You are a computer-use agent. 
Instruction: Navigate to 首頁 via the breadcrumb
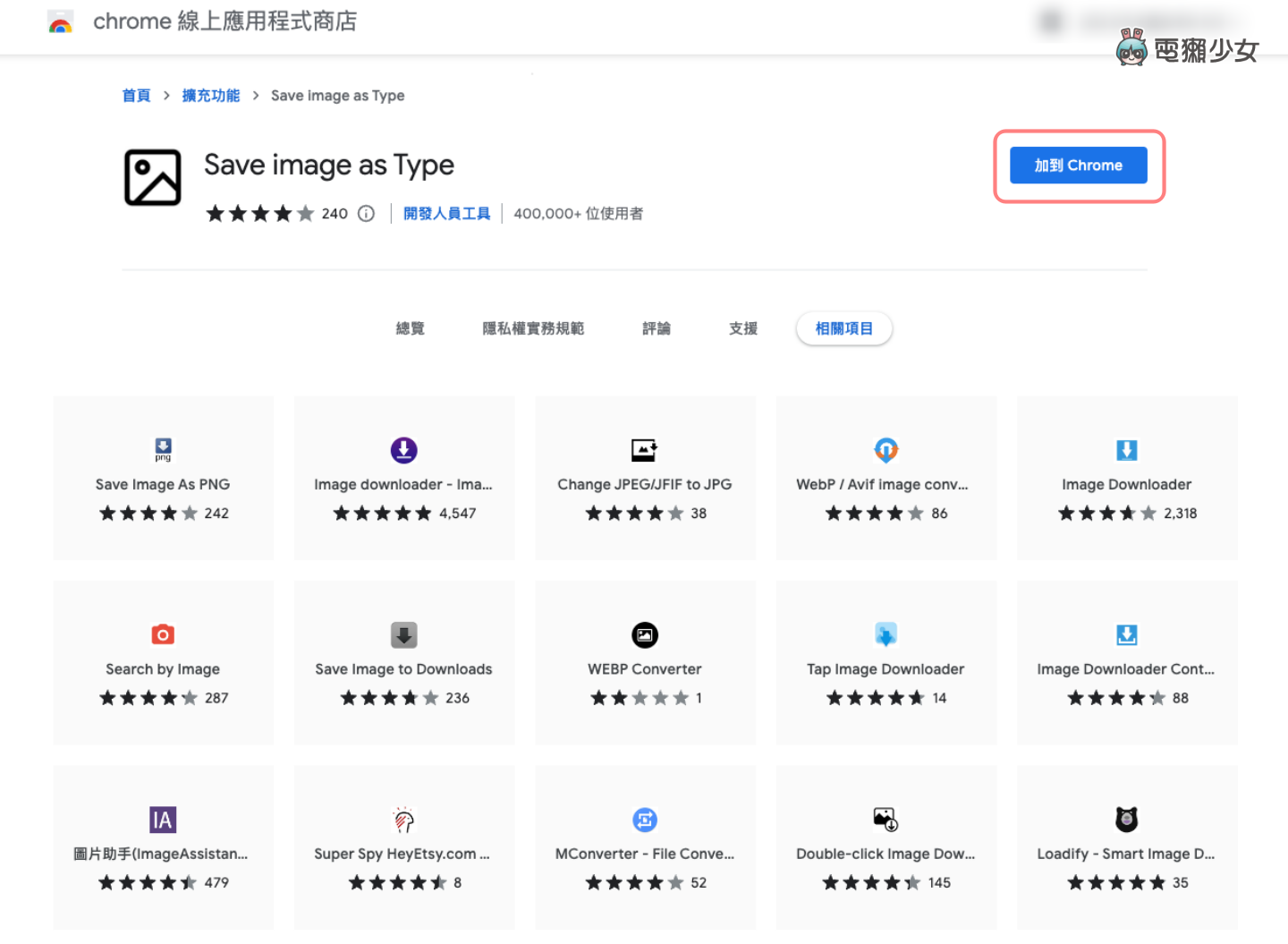click(x=136, y=95)
